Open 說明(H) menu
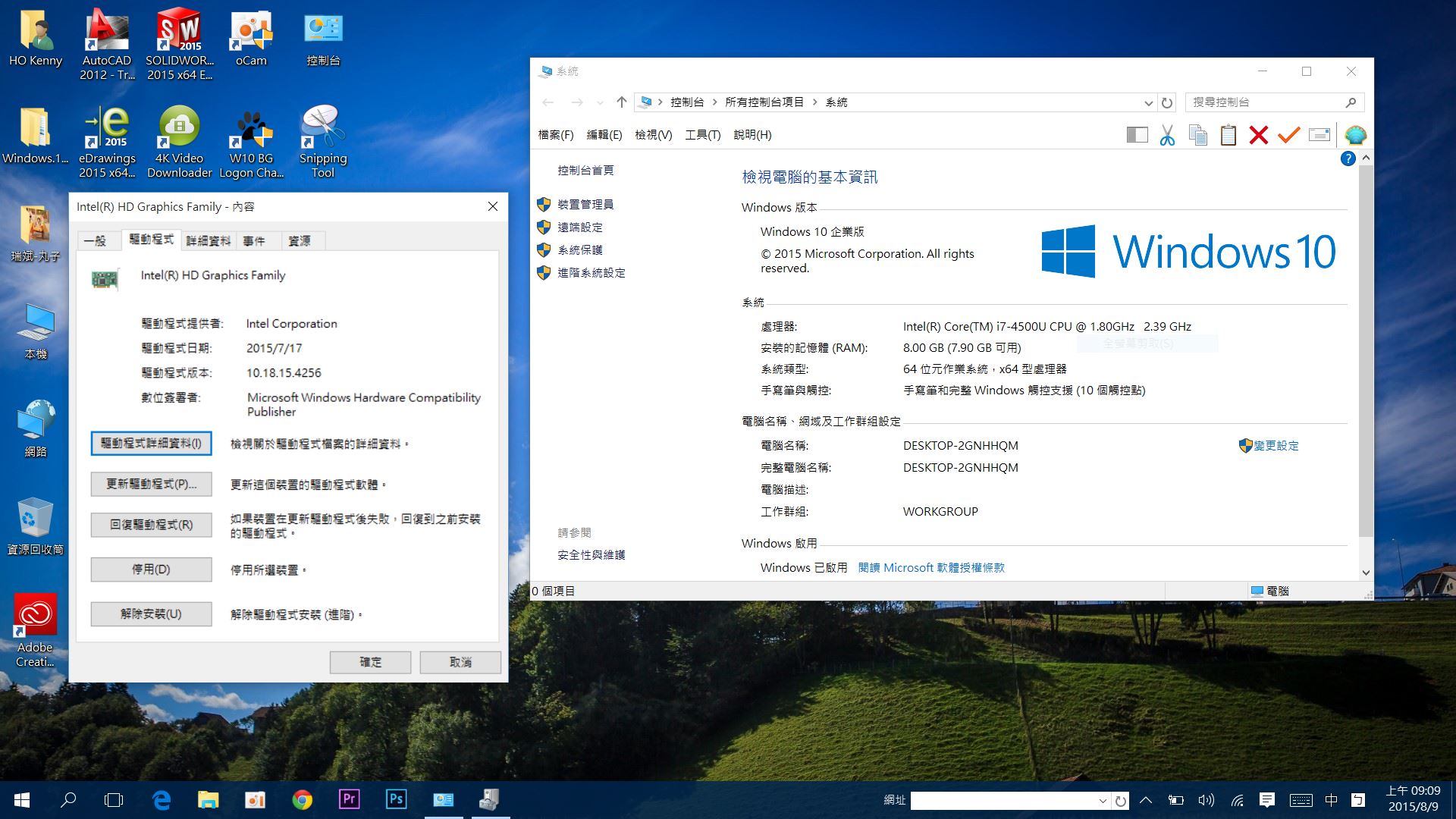The width and height of the screenshot is (1456, 819). [x=752, y=135]
